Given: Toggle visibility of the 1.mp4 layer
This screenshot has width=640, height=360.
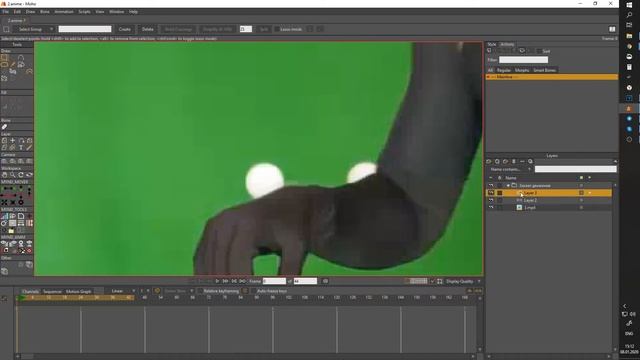Looking at the screenshot, I should point(491,208).
